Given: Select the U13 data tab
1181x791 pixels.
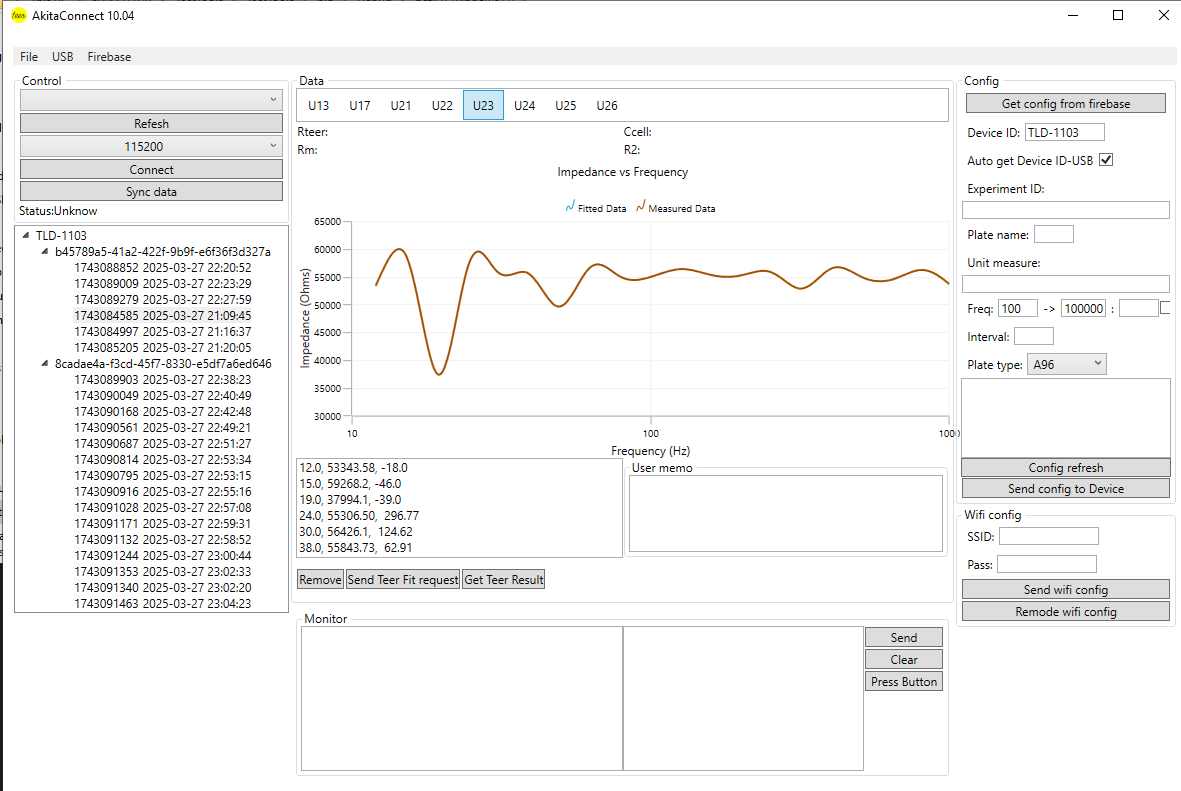Looking at the screenshot, I should click(x=319, y=104).
